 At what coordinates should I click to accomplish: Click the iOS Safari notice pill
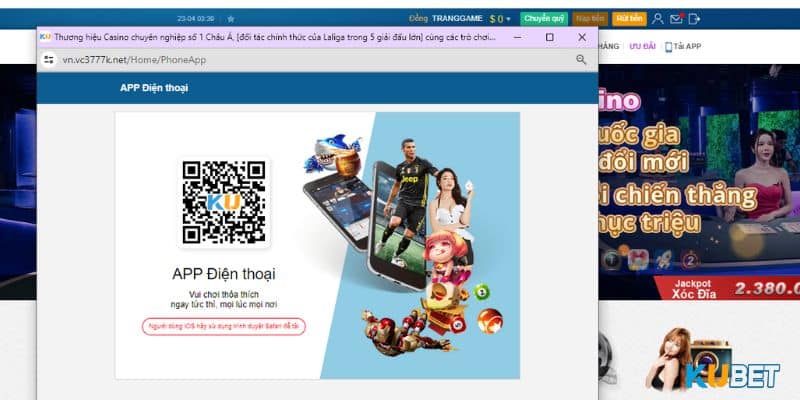[x=223, y=327]
